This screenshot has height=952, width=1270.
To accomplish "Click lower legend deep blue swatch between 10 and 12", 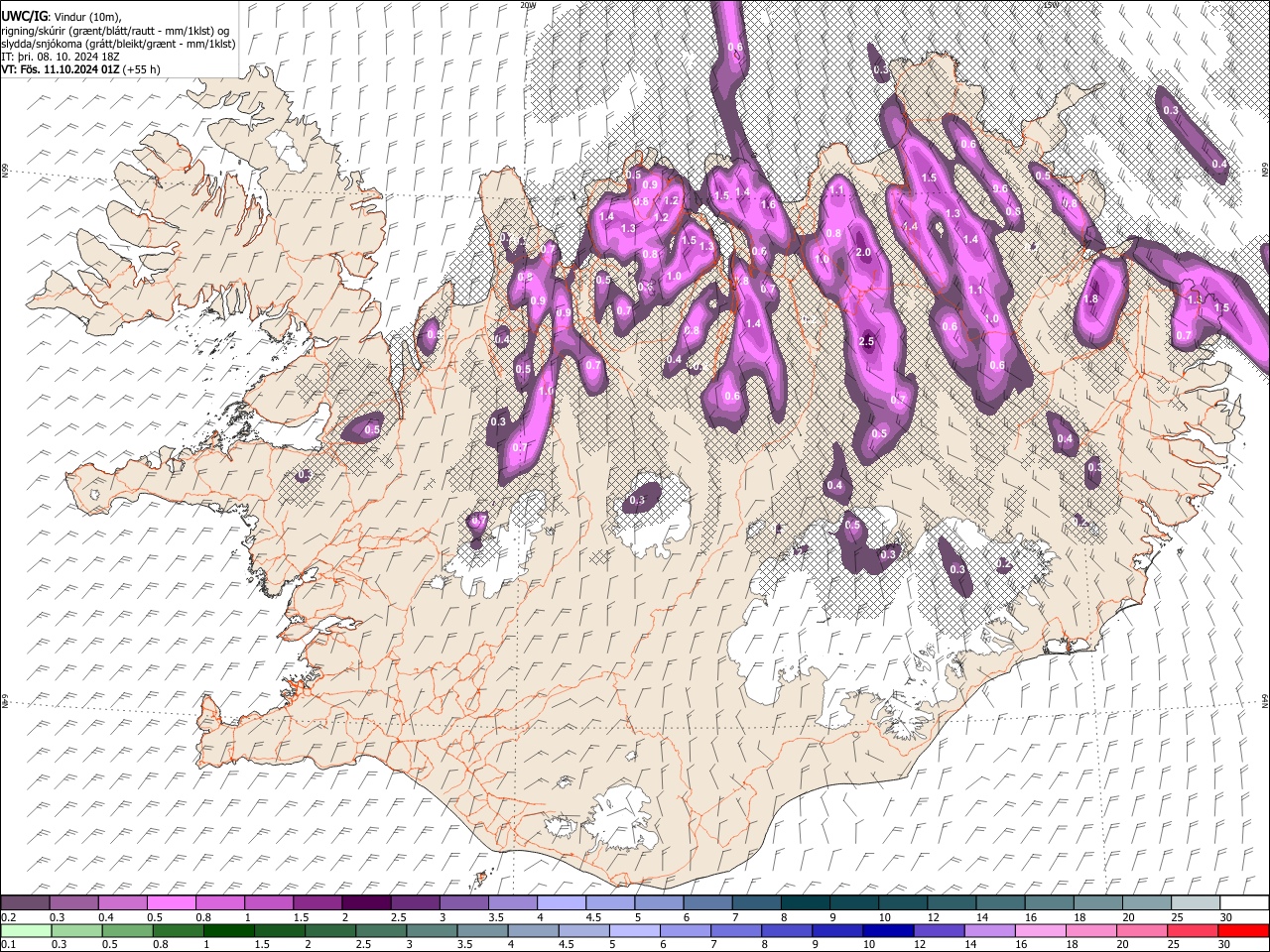I will click(x=887, y=930).
